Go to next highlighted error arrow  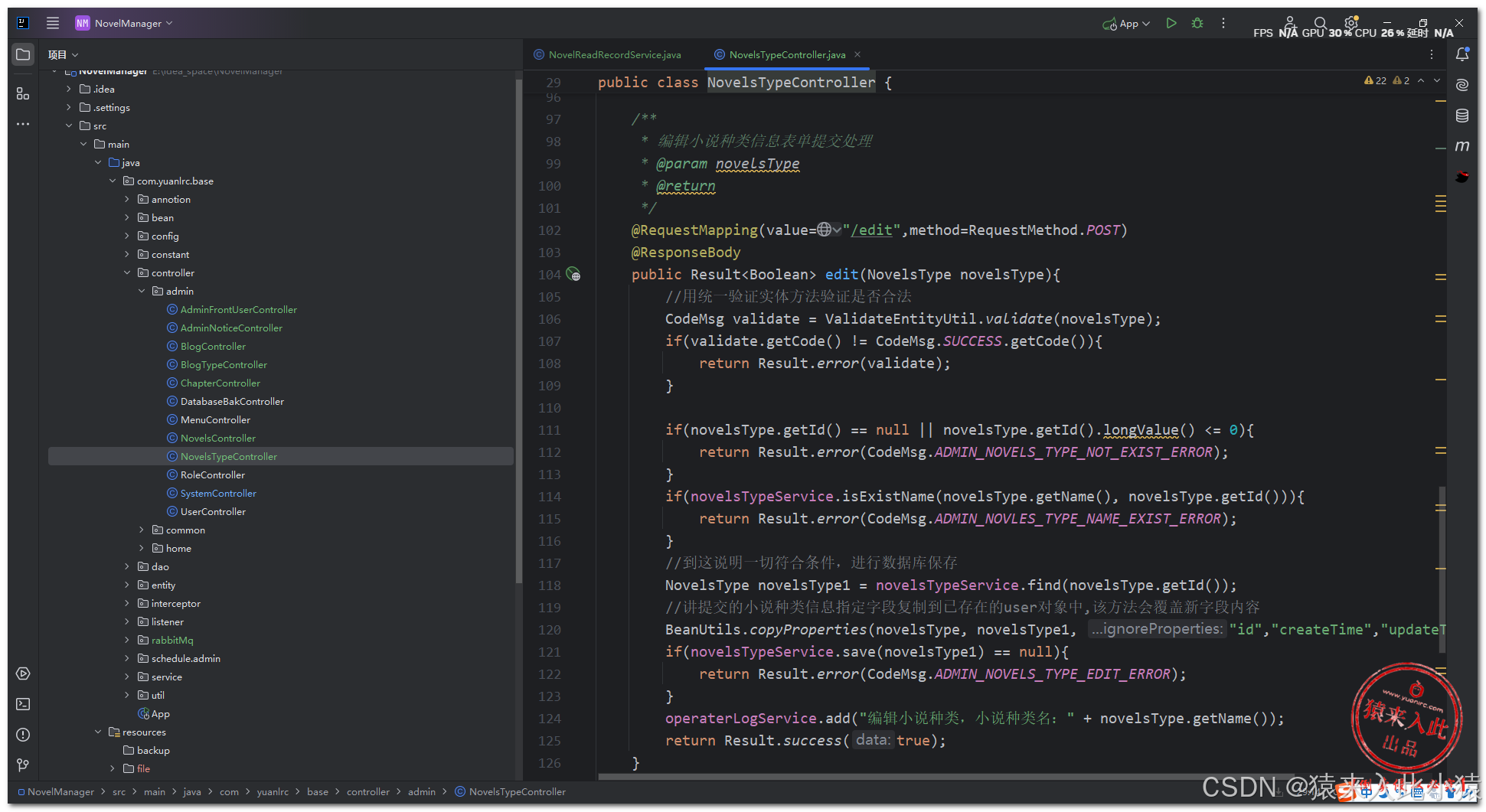click(1437, 80)
